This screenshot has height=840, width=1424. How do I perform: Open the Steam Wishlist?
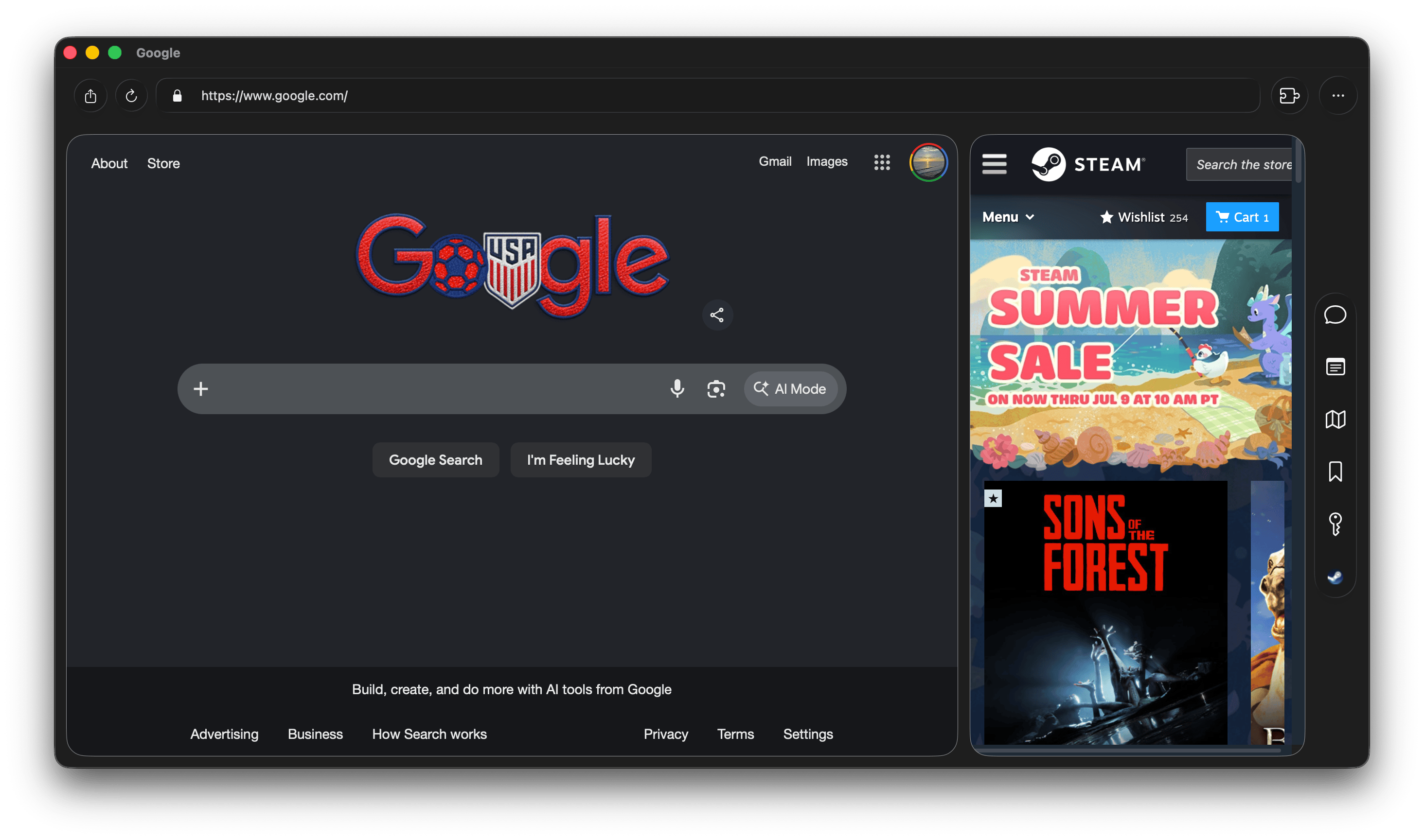1143,217
